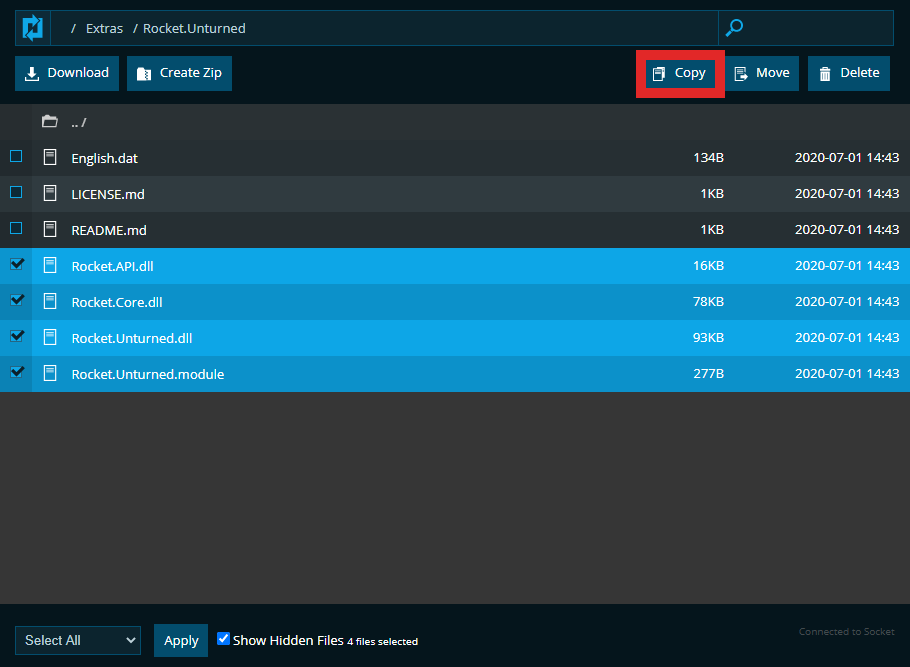Click the parent folder icon
The width and height of the screenshot is (910, 667).
pos(49,122)
